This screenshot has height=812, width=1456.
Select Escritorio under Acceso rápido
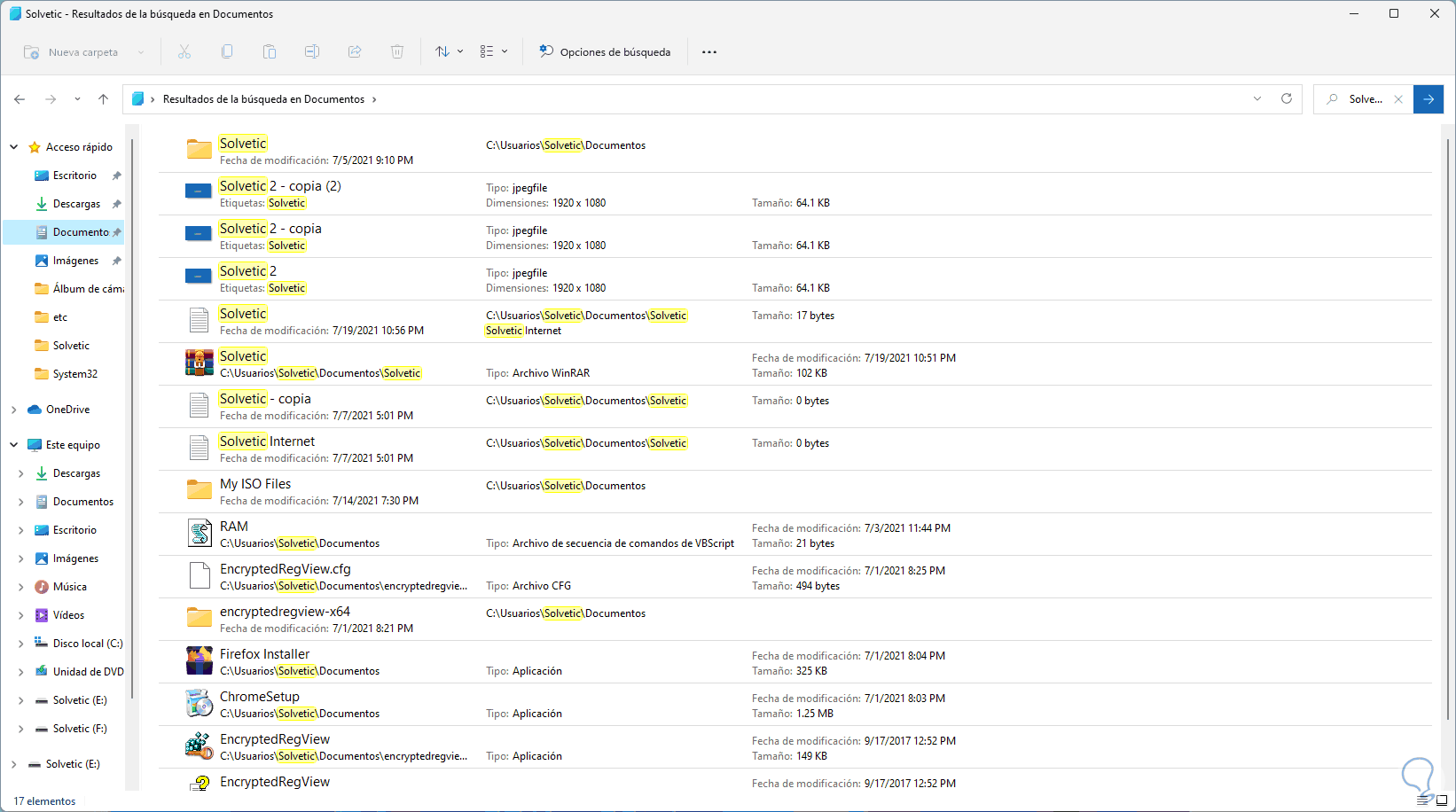[74, 176]
